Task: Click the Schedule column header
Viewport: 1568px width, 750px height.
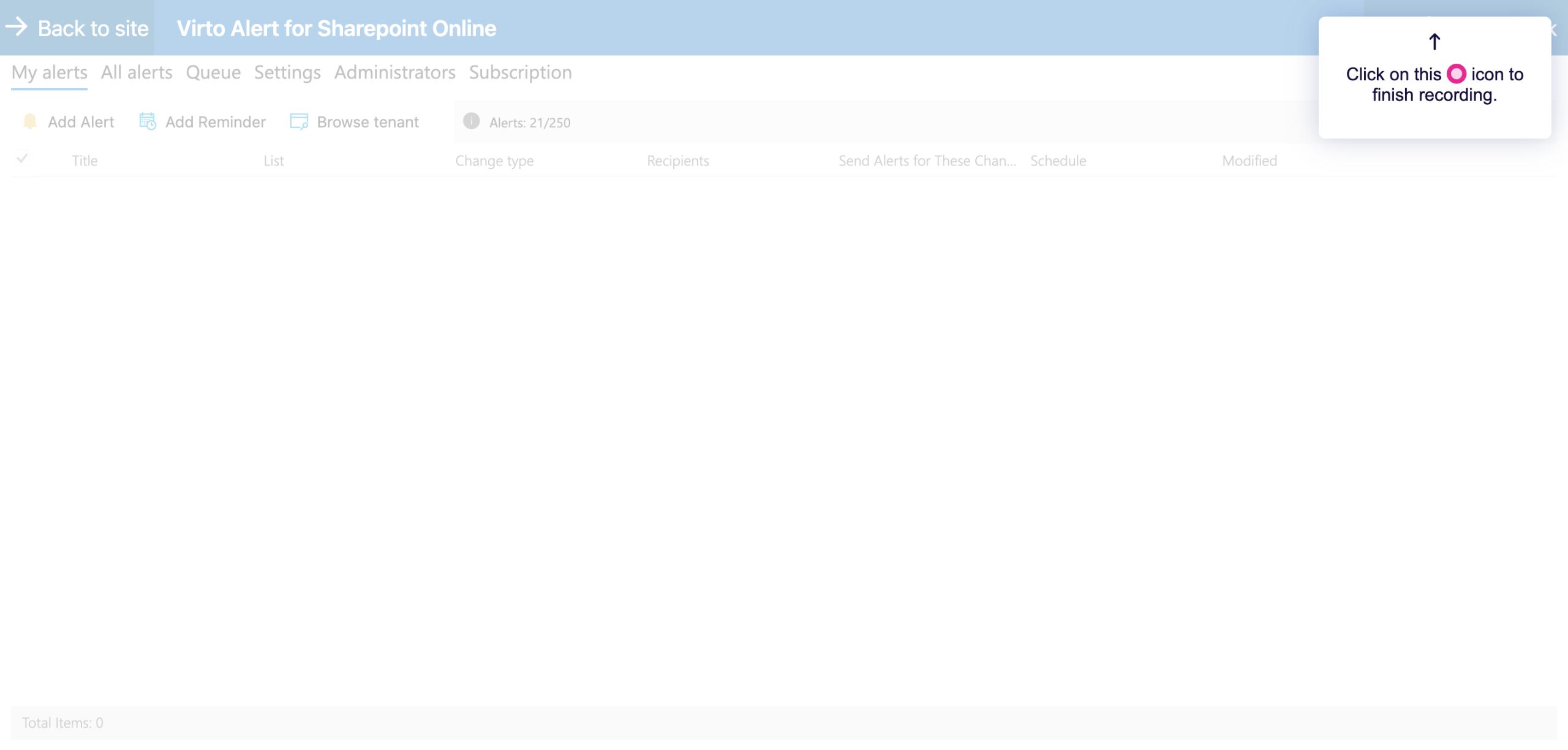Action: click(1058, 161)
